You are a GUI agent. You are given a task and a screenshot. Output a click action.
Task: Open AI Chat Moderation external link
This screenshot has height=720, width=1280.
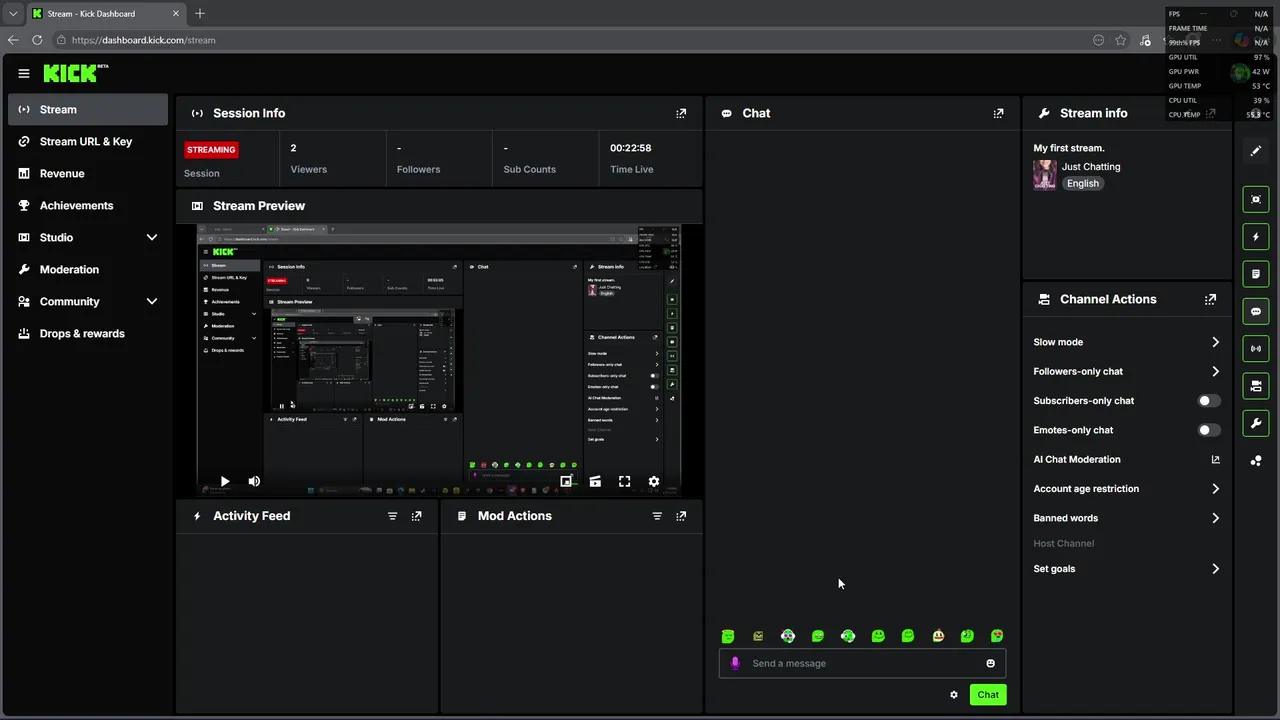tap(1215, 460)
